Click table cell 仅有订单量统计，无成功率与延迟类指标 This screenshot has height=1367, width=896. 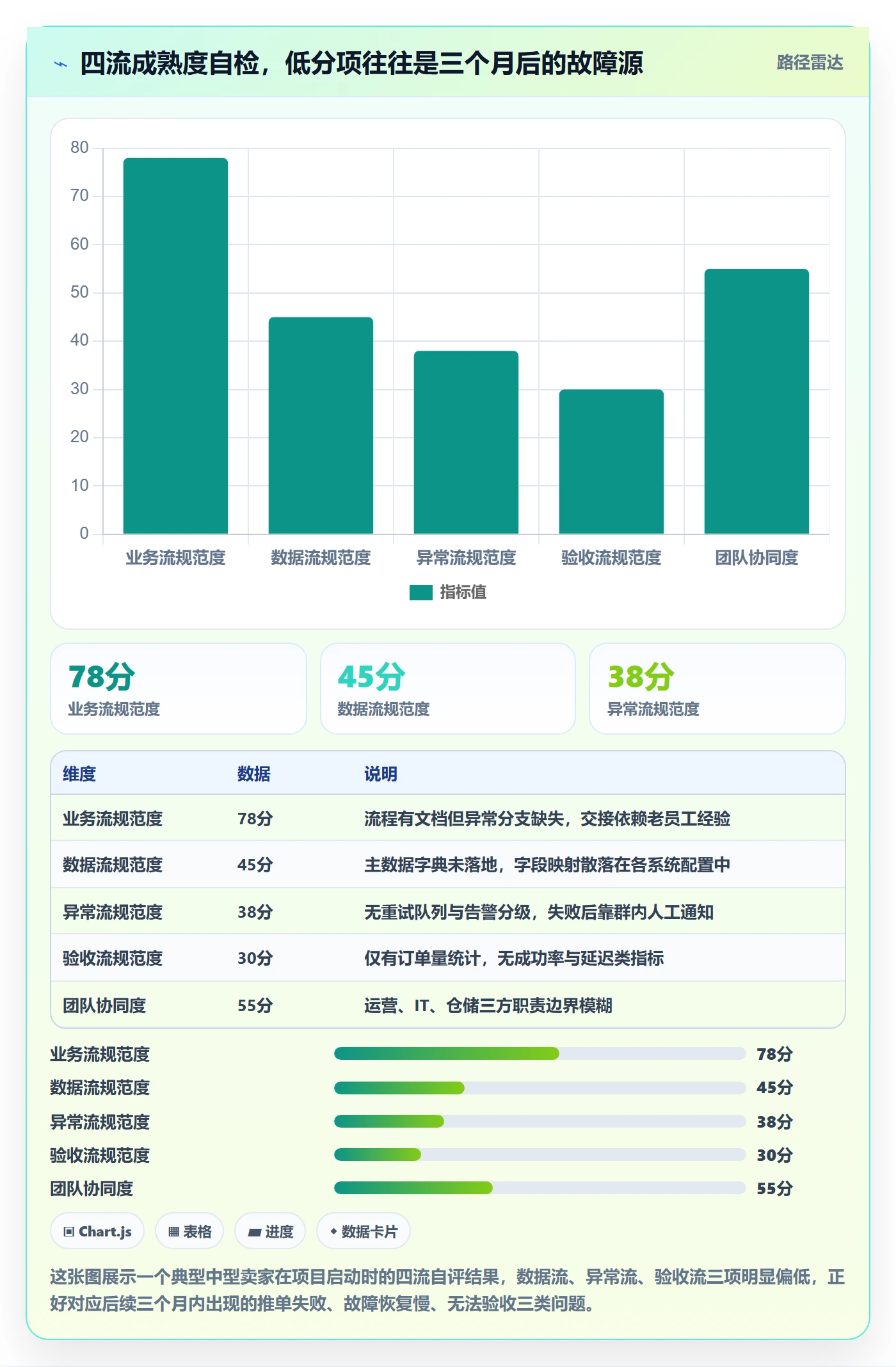(x=514, y=958)
